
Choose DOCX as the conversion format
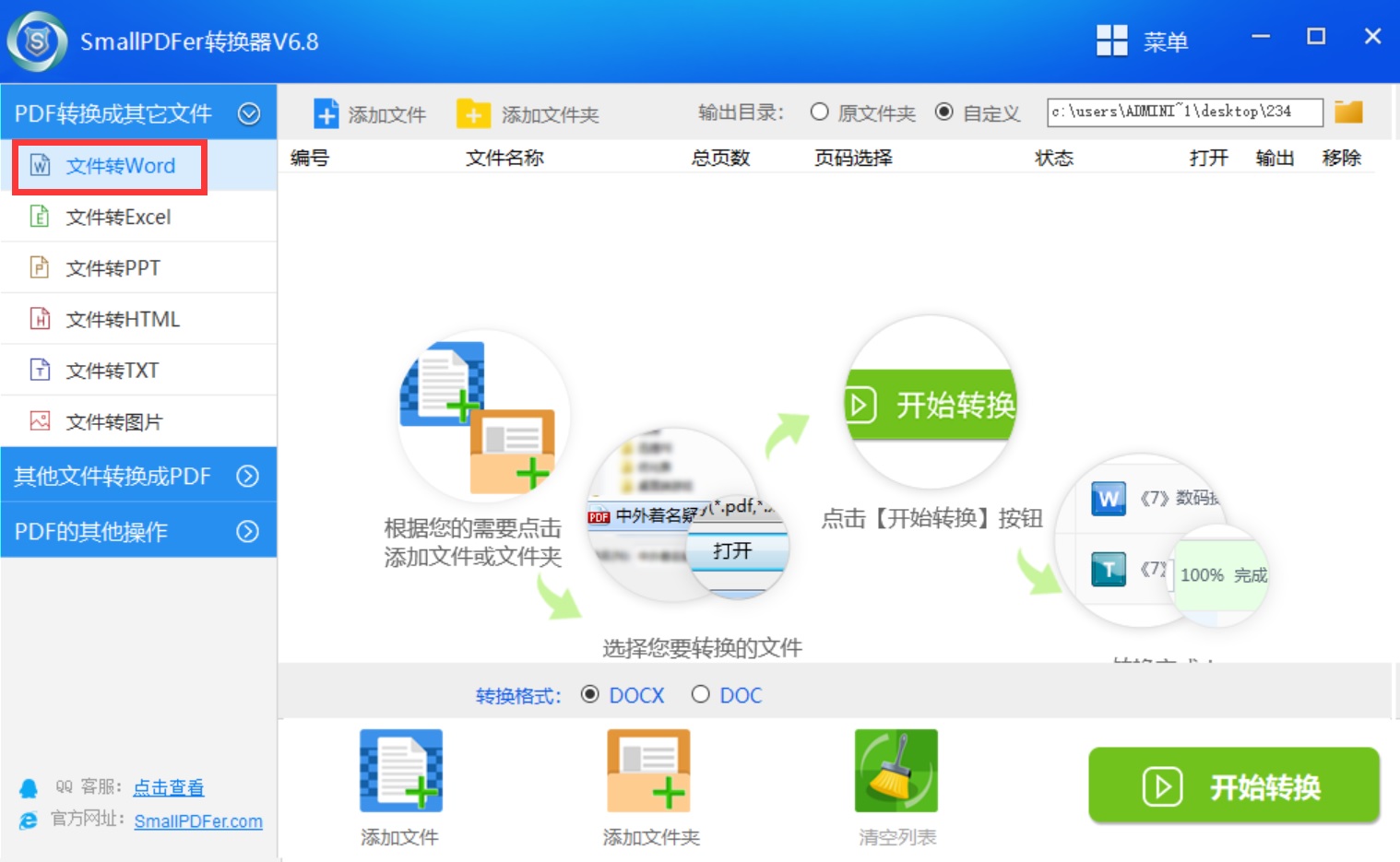(x=590, y=694)
